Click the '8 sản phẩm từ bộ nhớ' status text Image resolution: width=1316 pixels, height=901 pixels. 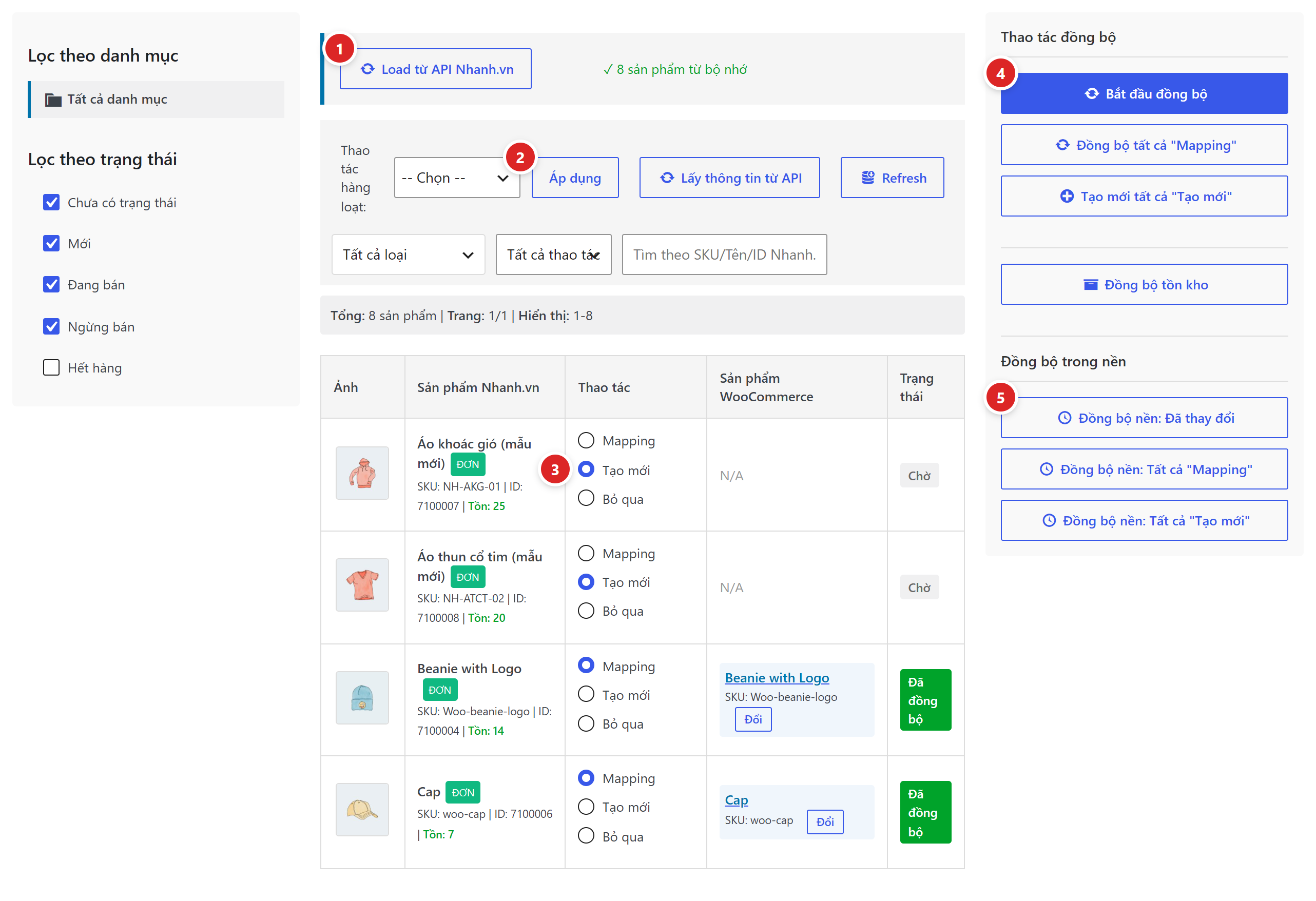tap(675, 70)
